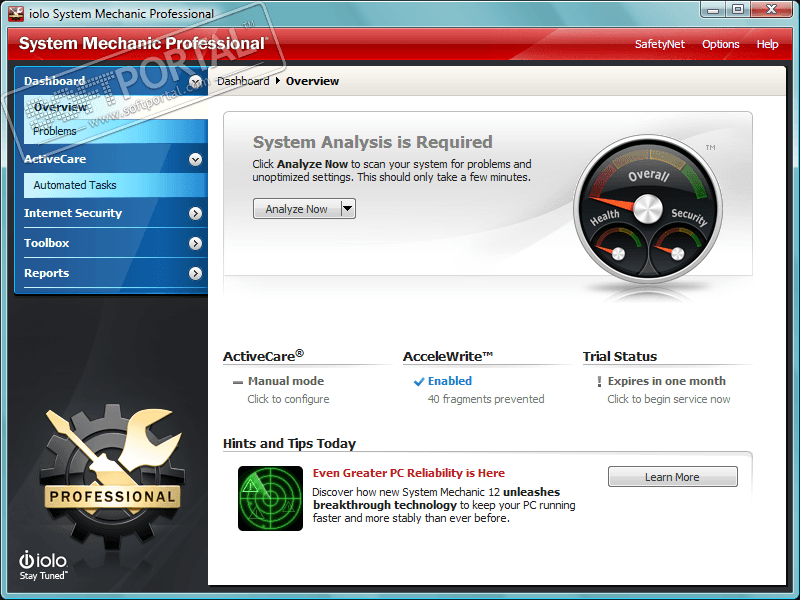Click the iolo Stay Tuned logo
800x600 pixels.
click(x=43, y=566)
